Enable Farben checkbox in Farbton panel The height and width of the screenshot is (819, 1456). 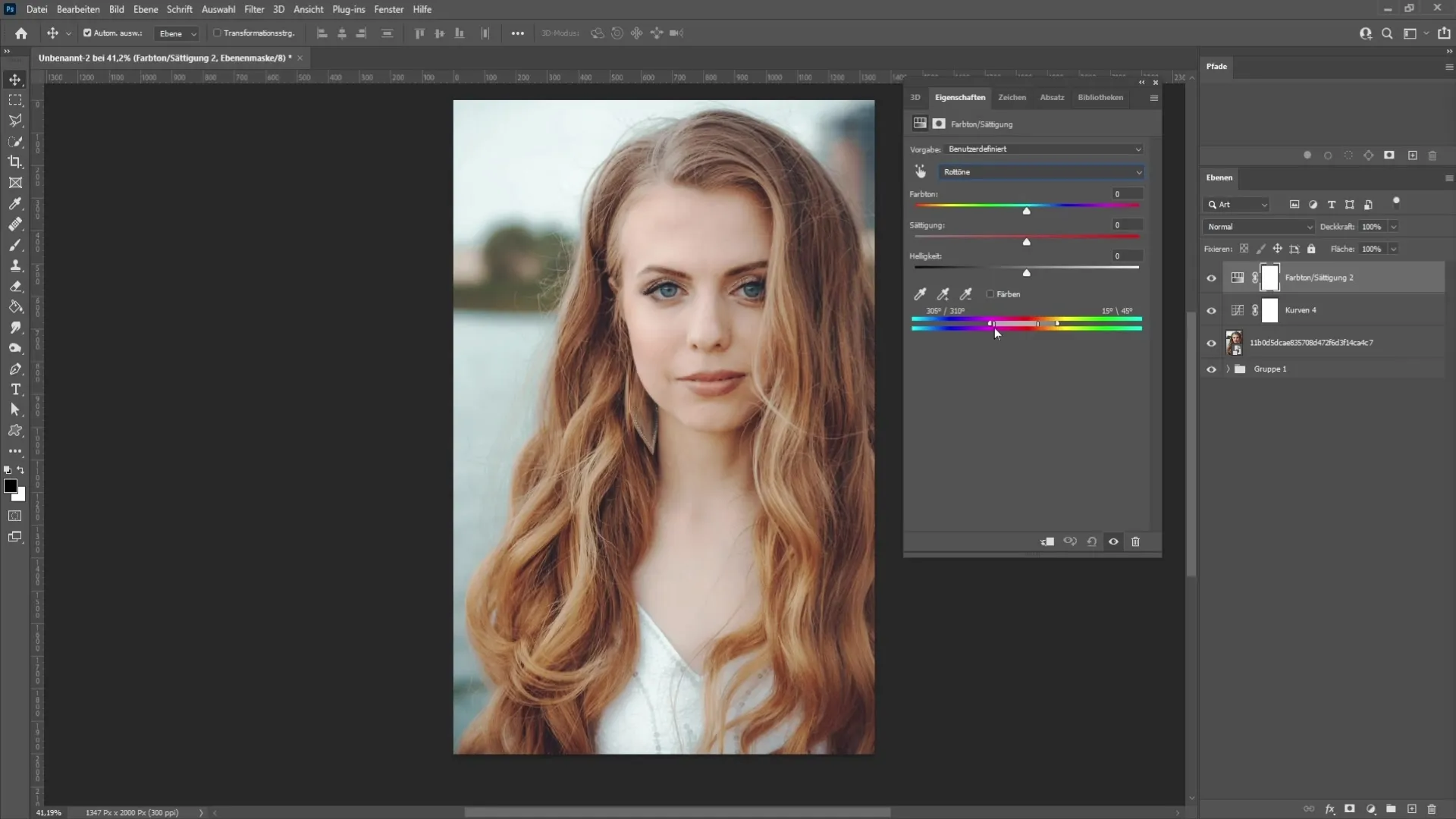point(991,293)
